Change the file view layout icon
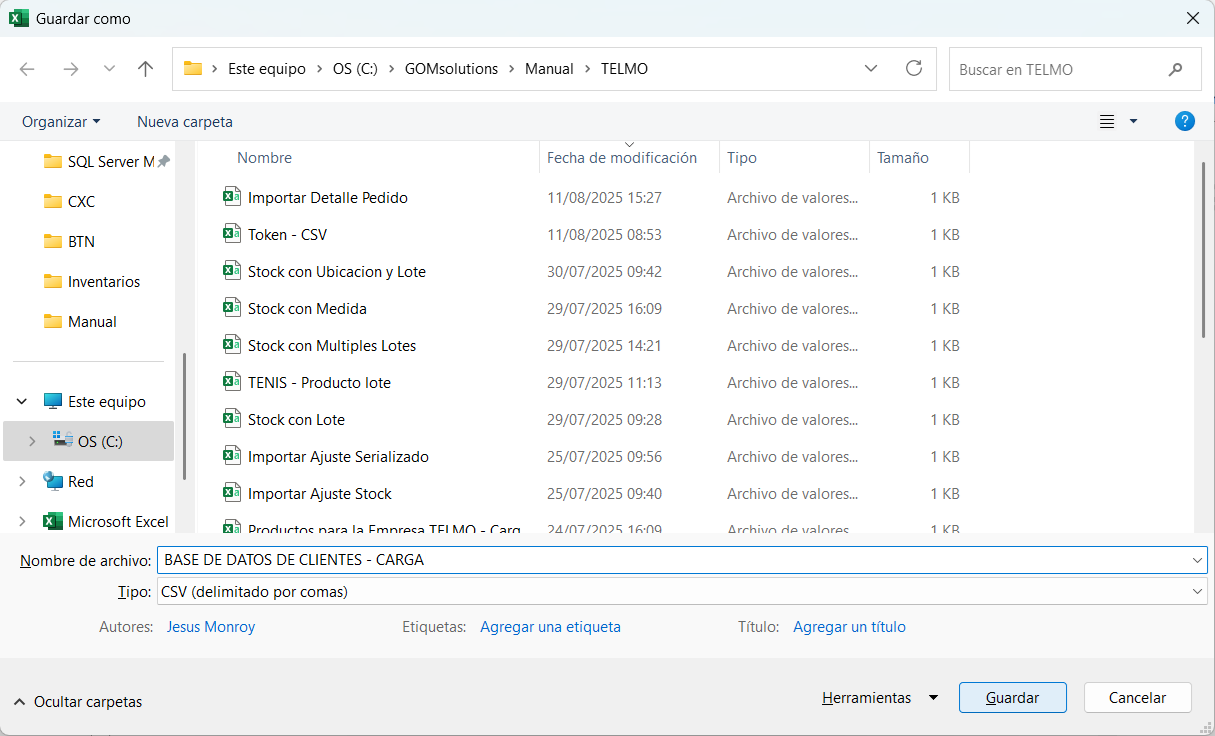Viewport: 1215px width, 736px height. tap(1106, 121)
